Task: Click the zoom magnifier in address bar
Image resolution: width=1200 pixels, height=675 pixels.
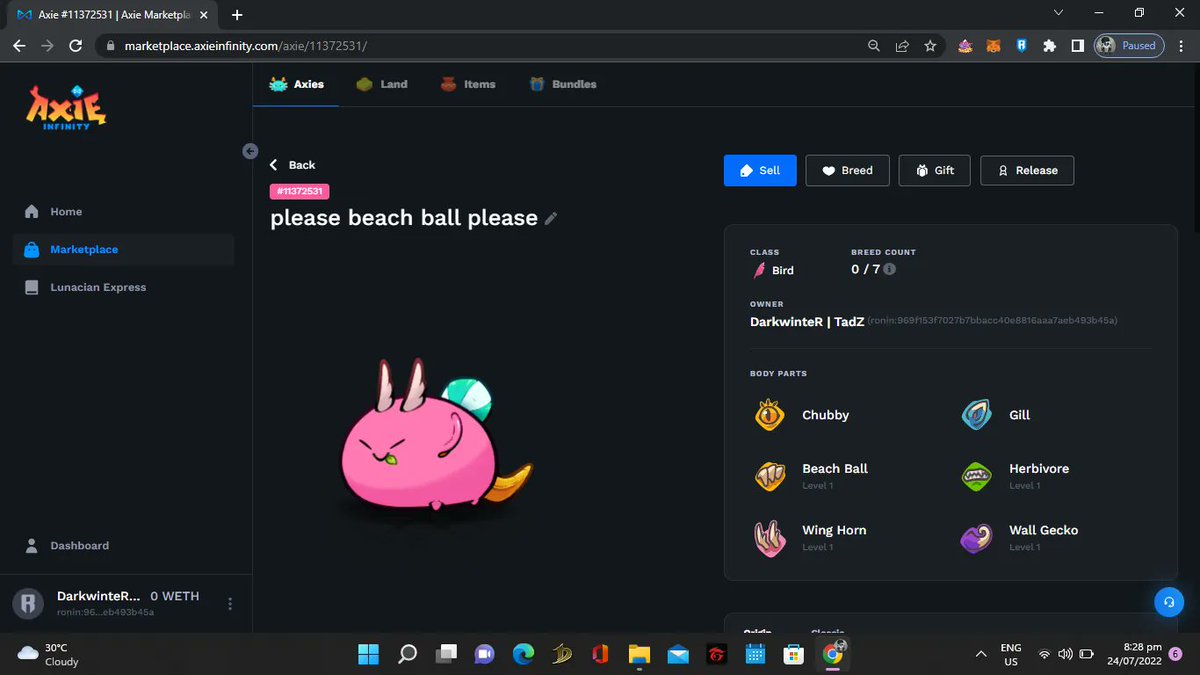Action: 874,46
